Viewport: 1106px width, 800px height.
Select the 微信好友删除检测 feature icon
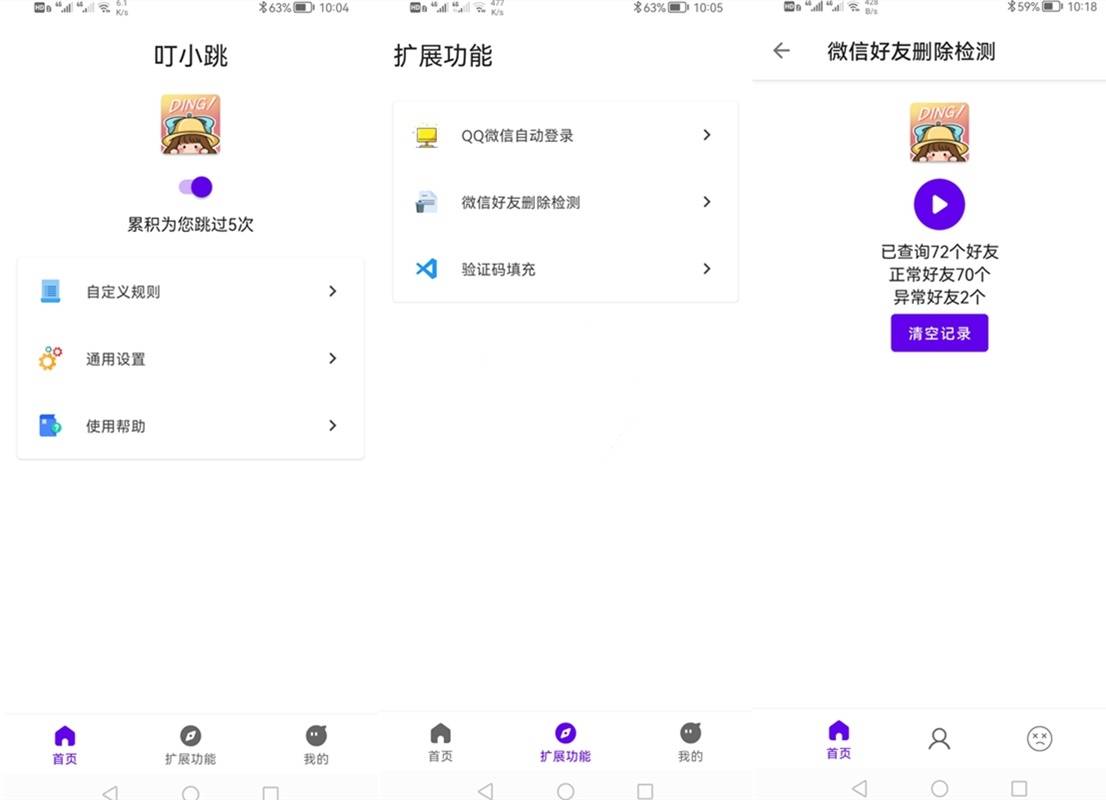[x=425, y=202]
